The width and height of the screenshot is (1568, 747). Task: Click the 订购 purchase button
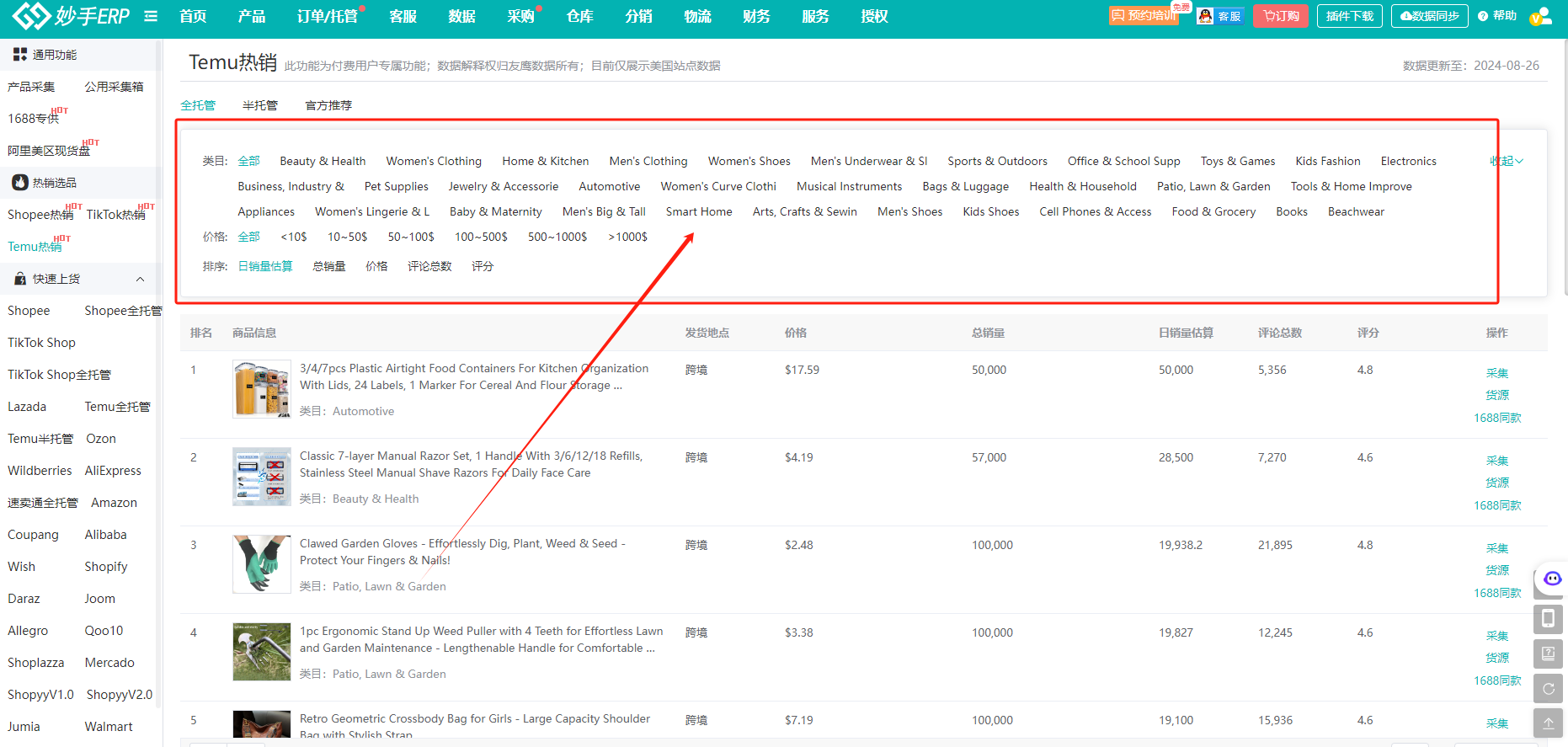(1280, 16)
